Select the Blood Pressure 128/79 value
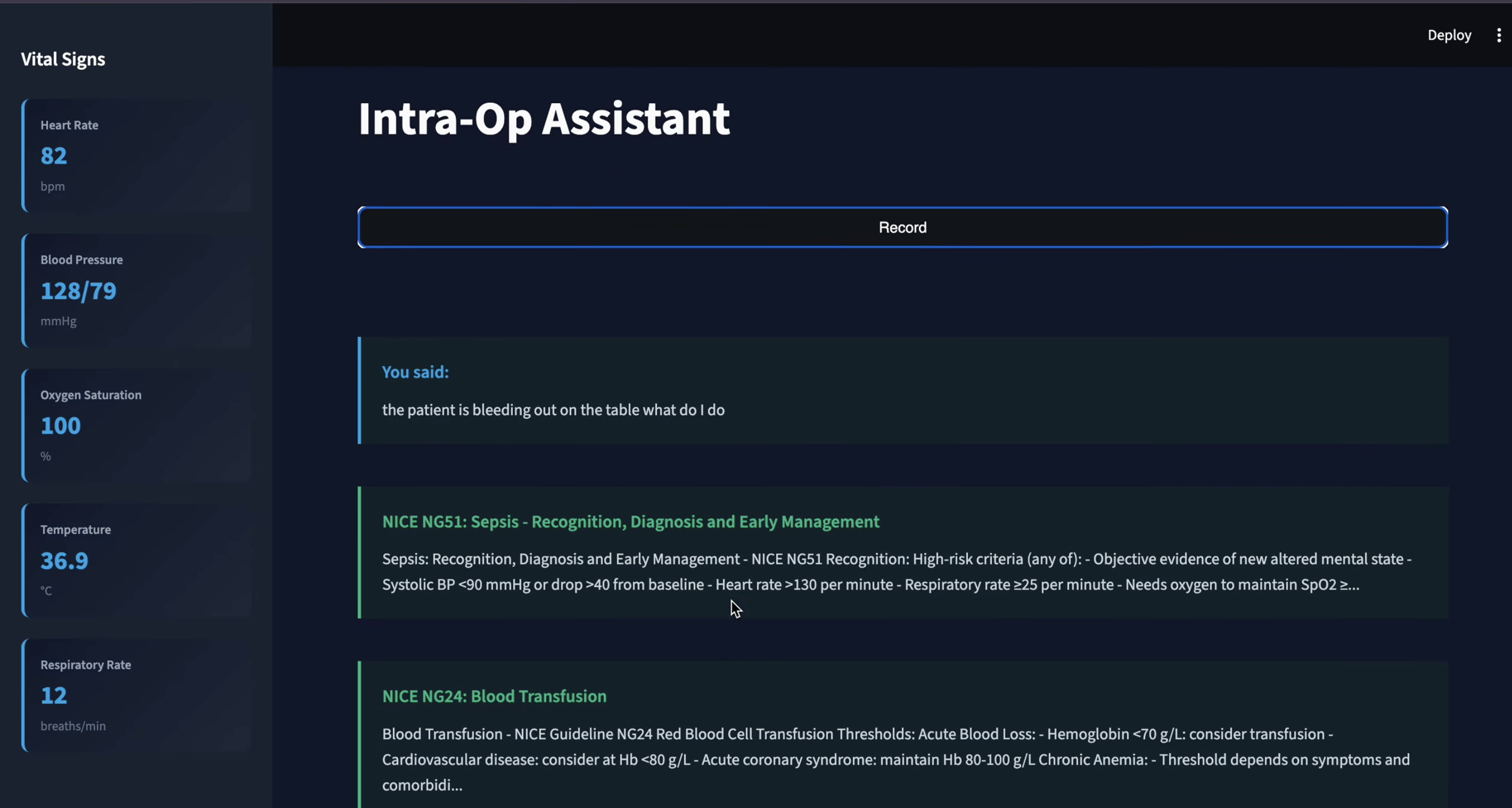This screenshot has width=1512, height=808. pyautogui.click(x=78, y=291)
